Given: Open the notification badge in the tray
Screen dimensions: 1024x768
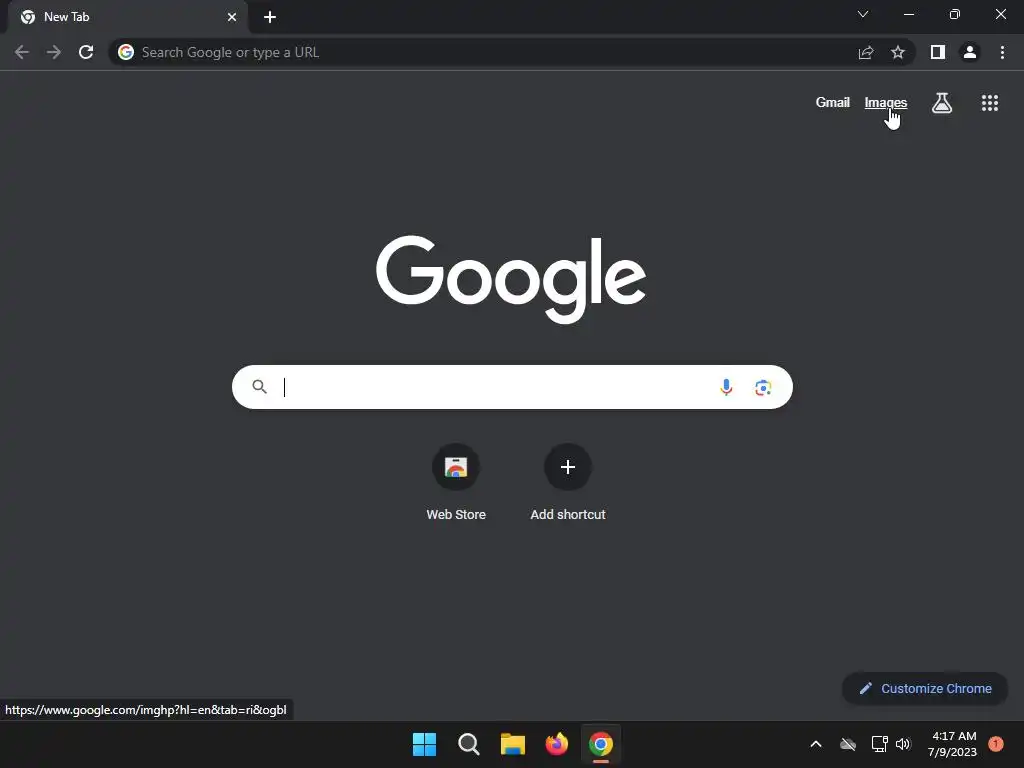Looking at the screenshot, I should (x=996, y=743).
